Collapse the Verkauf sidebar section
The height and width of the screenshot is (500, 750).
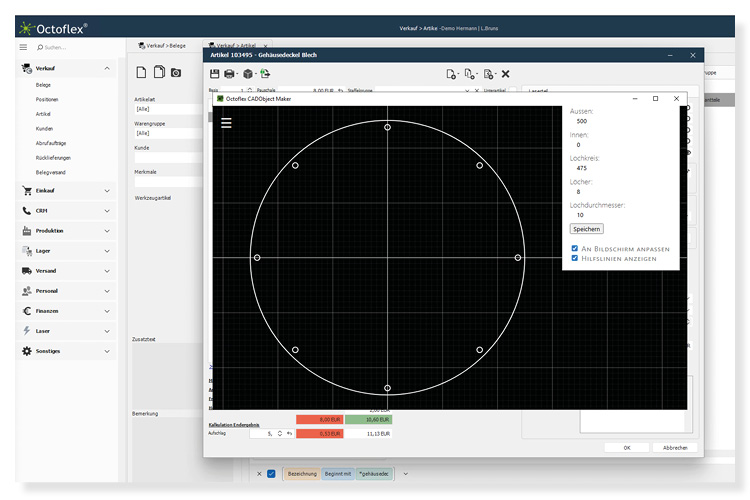click(108, 69)
